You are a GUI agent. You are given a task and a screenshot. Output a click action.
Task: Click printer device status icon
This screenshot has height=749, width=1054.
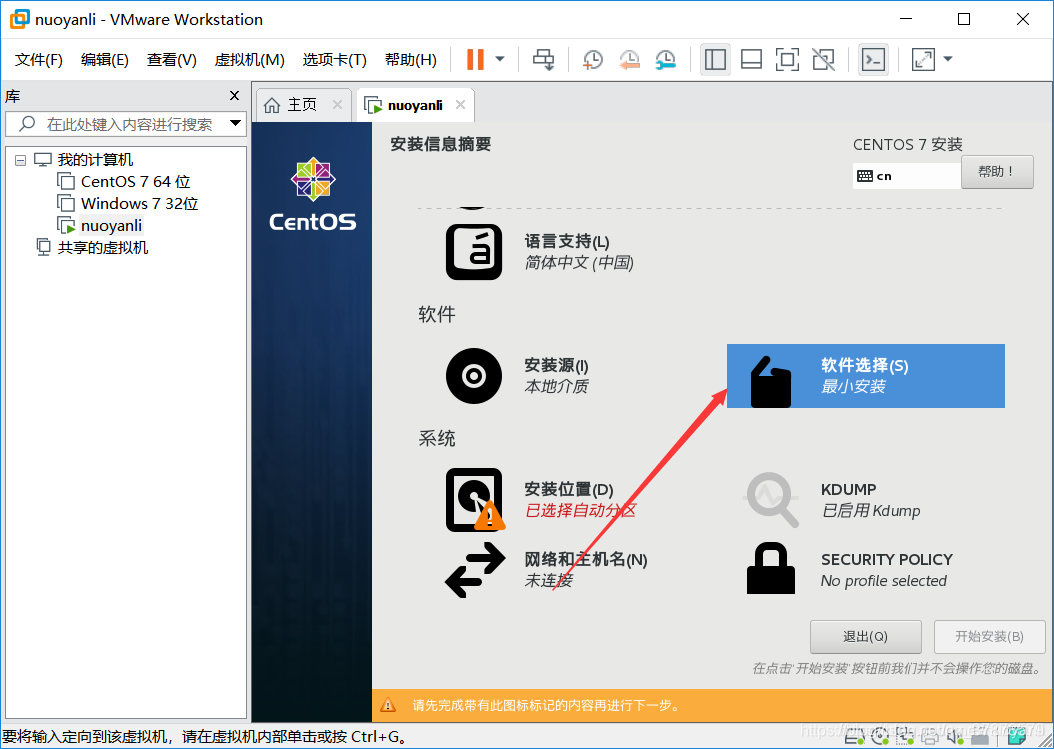point(930,738)
